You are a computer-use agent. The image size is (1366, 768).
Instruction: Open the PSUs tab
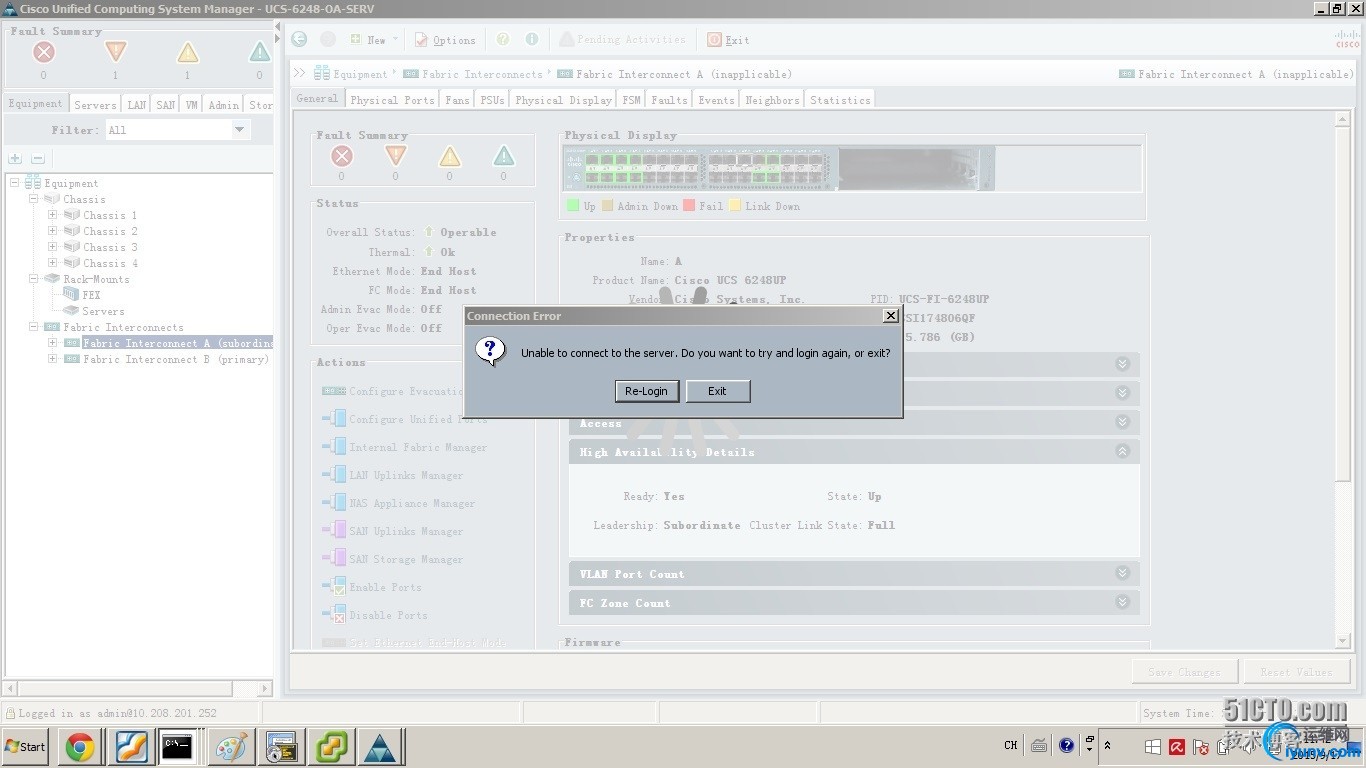492,100
